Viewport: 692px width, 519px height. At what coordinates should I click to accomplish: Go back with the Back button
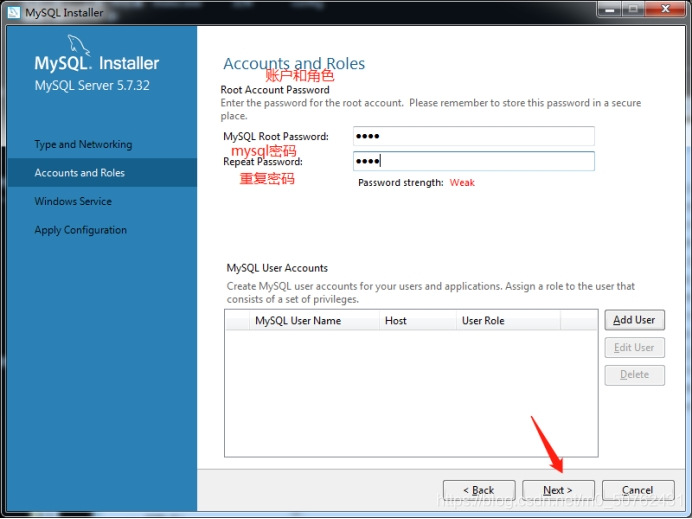[x=479, y=490]
